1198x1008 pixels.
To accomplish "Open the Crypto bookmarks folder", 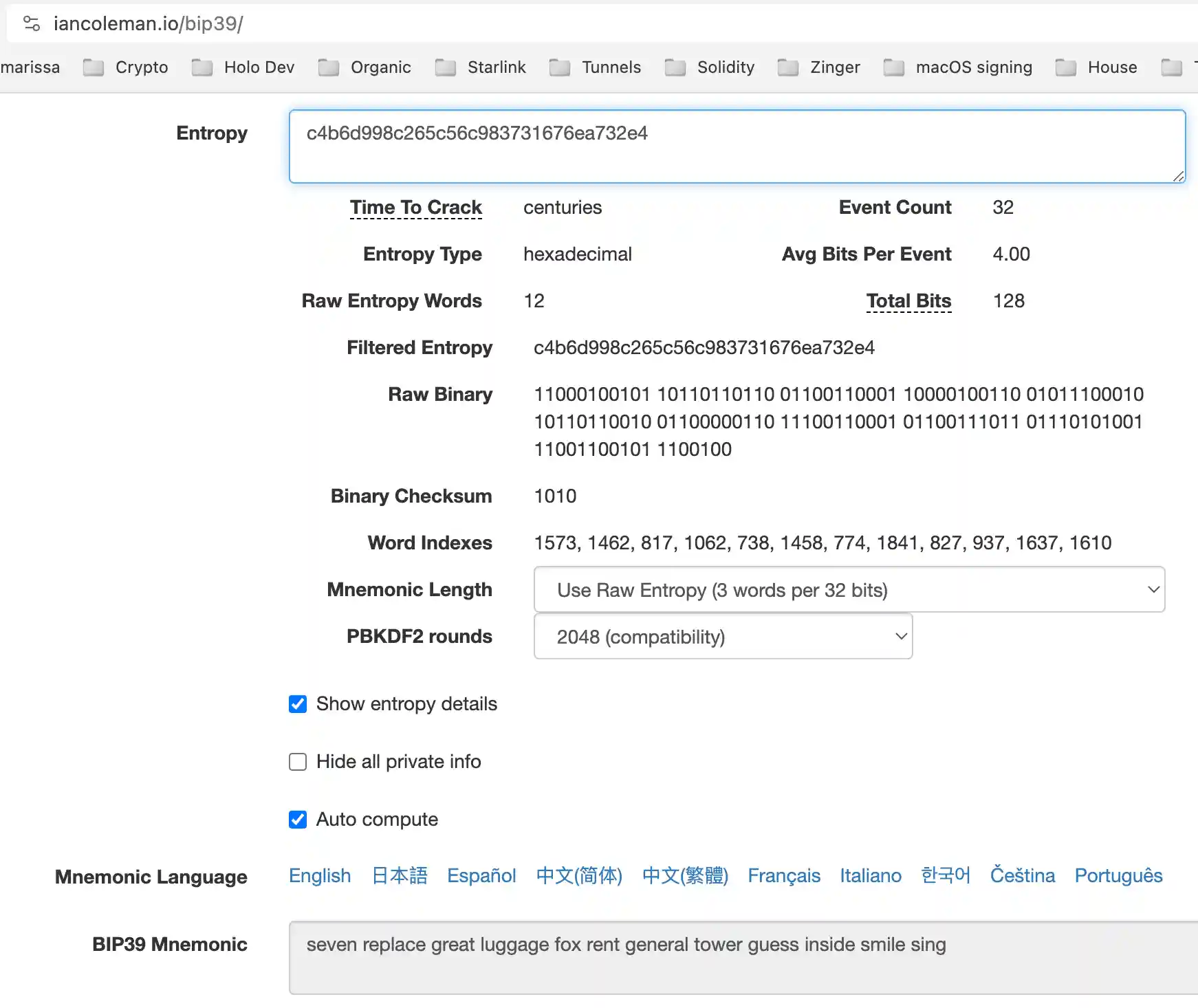I will click(x=126, y=67).
